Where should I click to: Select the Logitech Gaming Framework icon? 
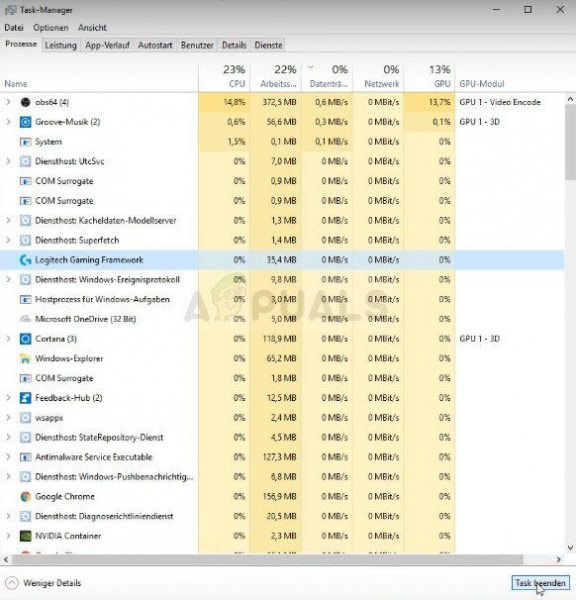tap(25, 260)
